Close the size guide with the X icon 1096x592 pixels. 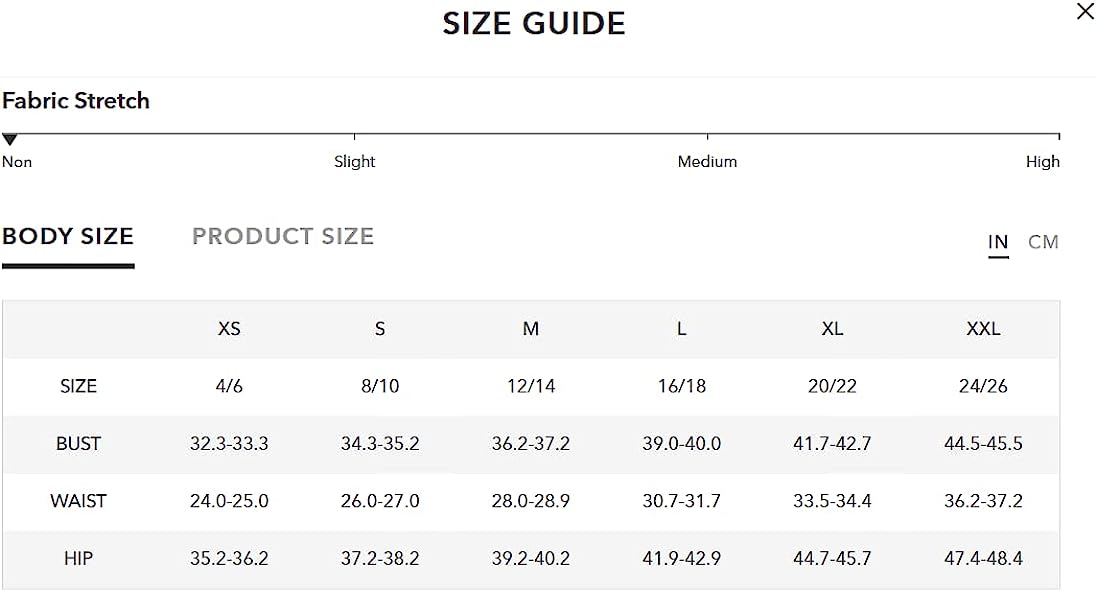pos(1086,11)
